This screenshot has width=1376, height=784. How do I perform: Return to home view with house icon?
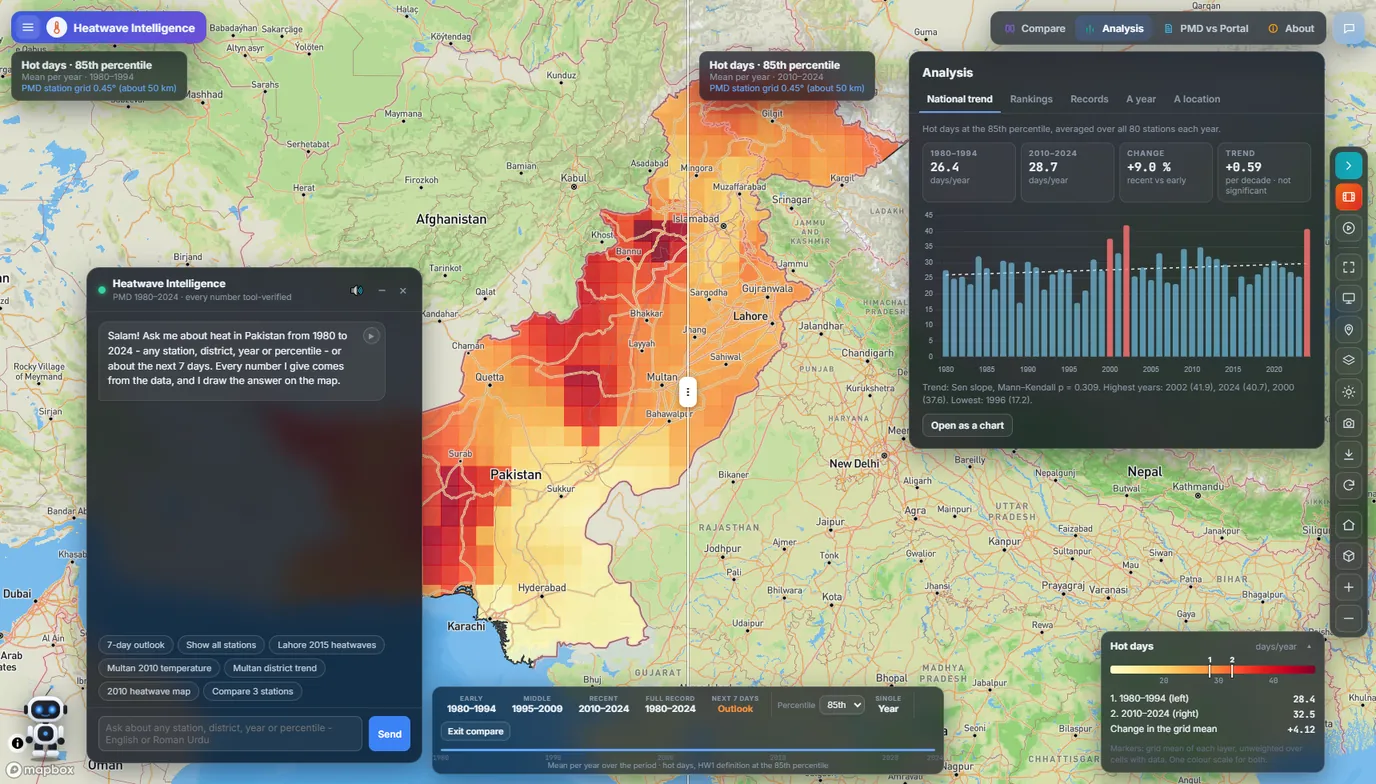pos(1348,525)
